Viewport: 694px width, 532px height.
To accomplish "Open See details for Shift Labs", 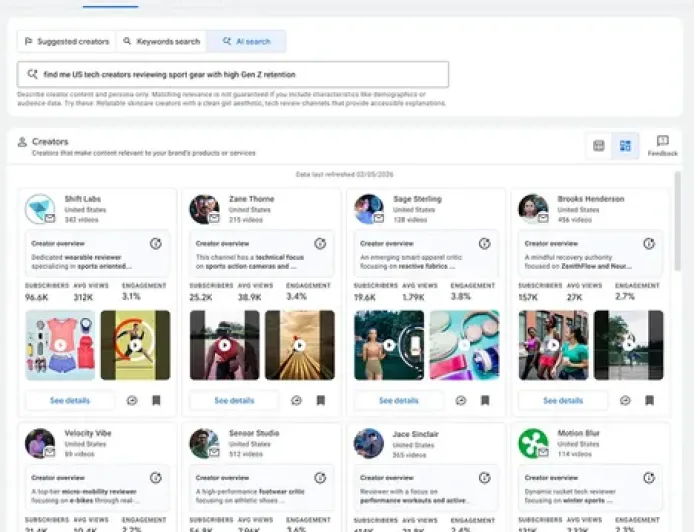I will (x=70, y=401).
